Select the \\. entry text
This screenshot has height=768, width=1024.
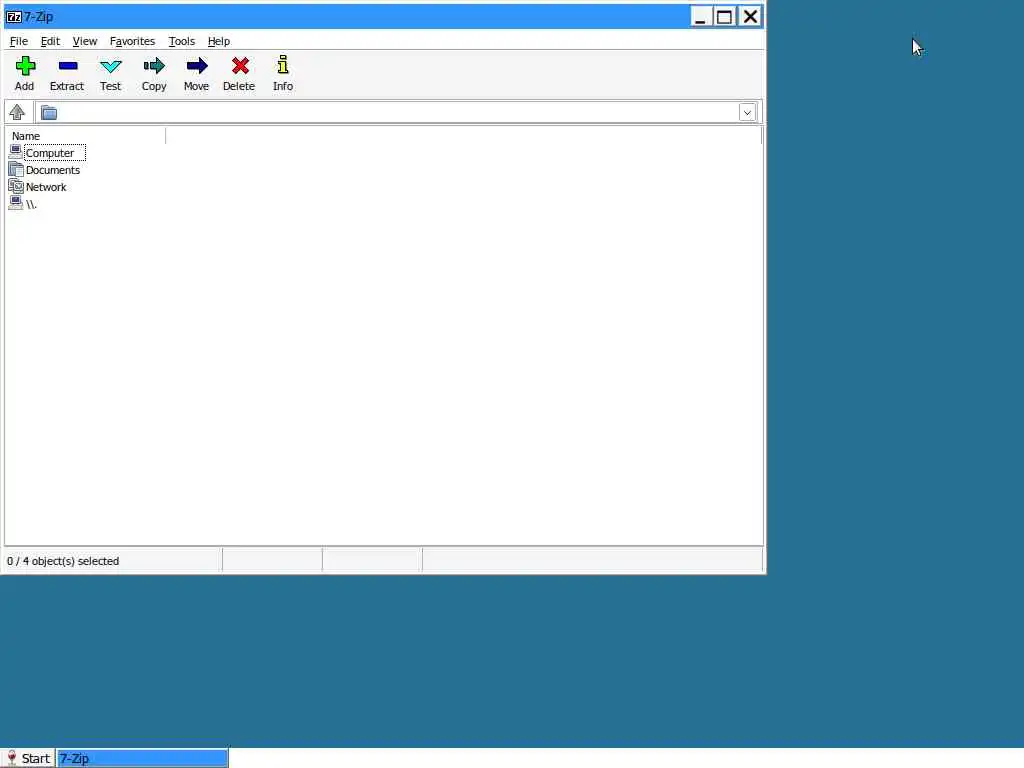coord(31,204)
